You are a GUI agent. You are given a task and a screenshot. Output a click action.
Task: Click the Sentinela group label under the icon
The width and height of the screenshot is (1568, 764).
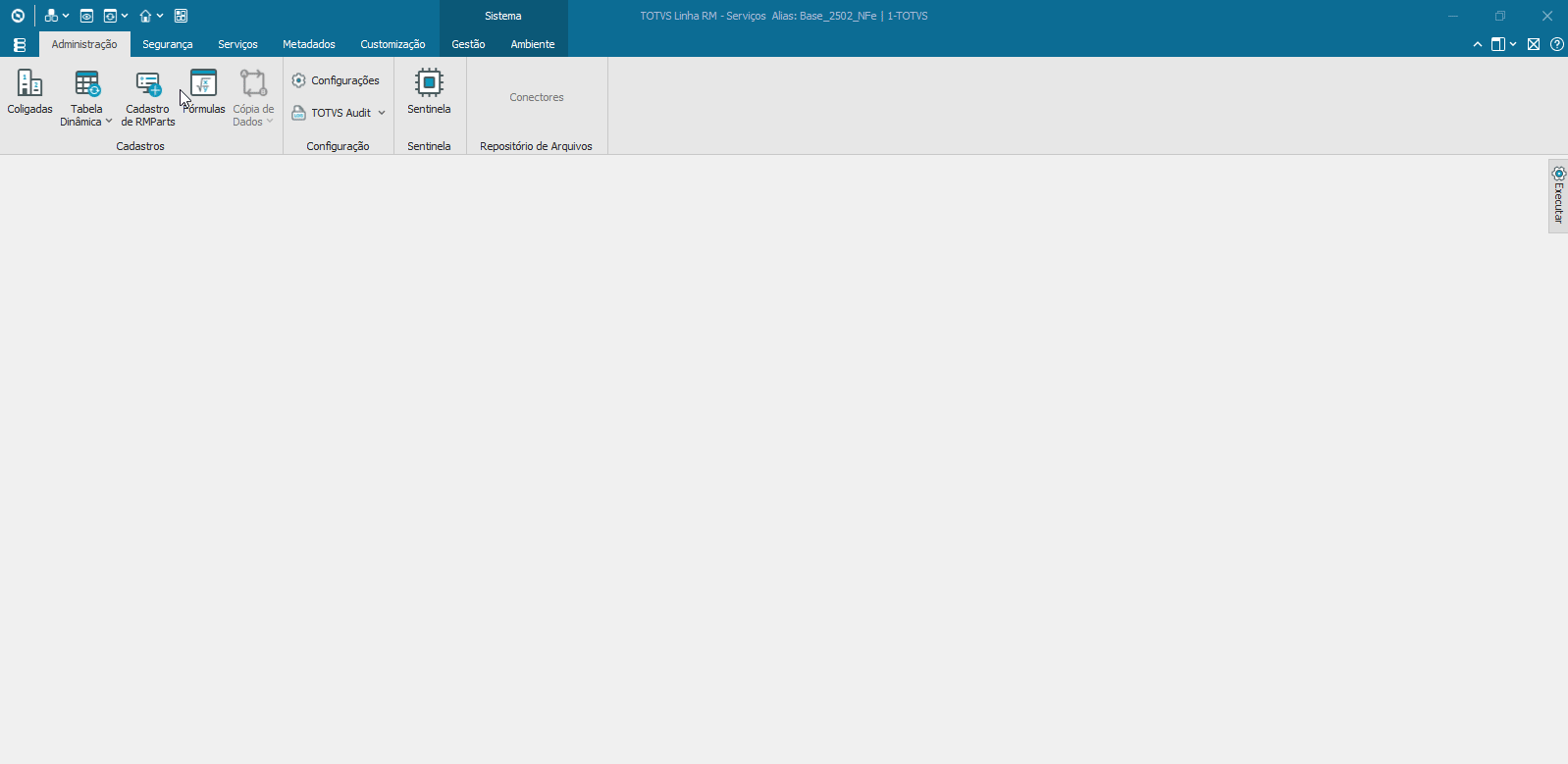click(429, 146)
